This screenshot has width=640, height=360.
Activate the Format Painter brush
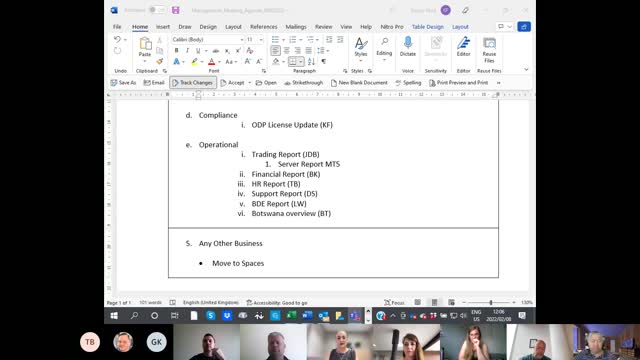160,61
